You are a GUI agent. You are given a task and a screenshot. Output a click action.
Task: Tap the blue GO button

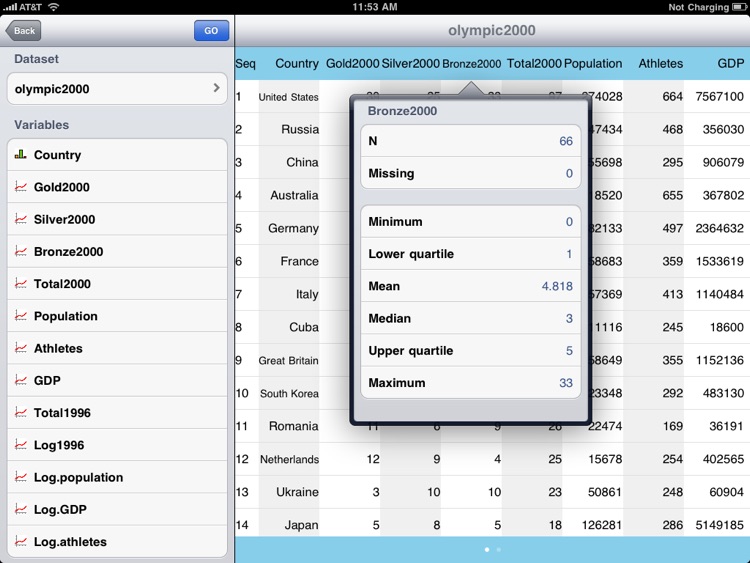pos(211,31)
